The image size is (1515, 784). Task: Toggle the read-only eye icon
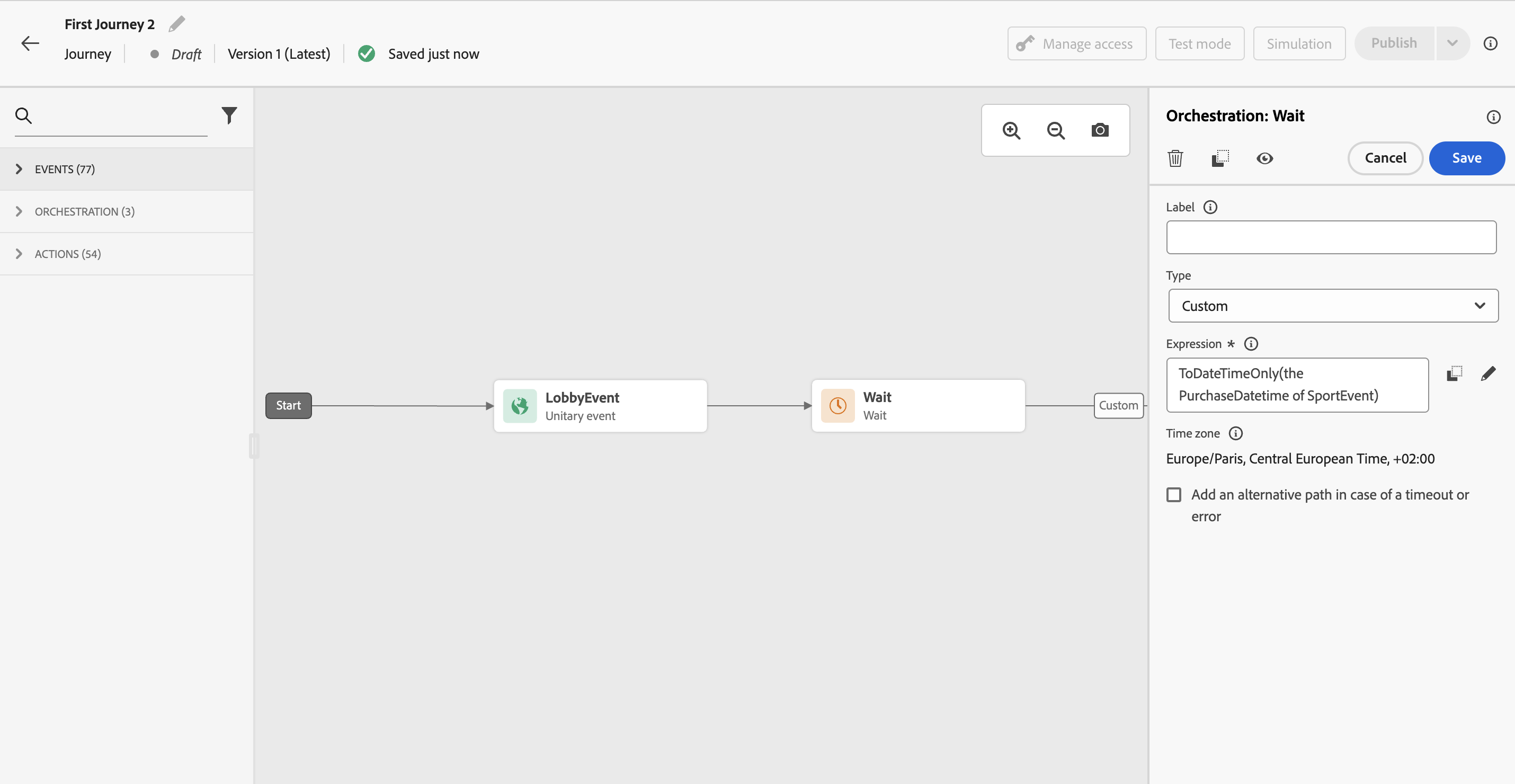(x=1264, y=158)
